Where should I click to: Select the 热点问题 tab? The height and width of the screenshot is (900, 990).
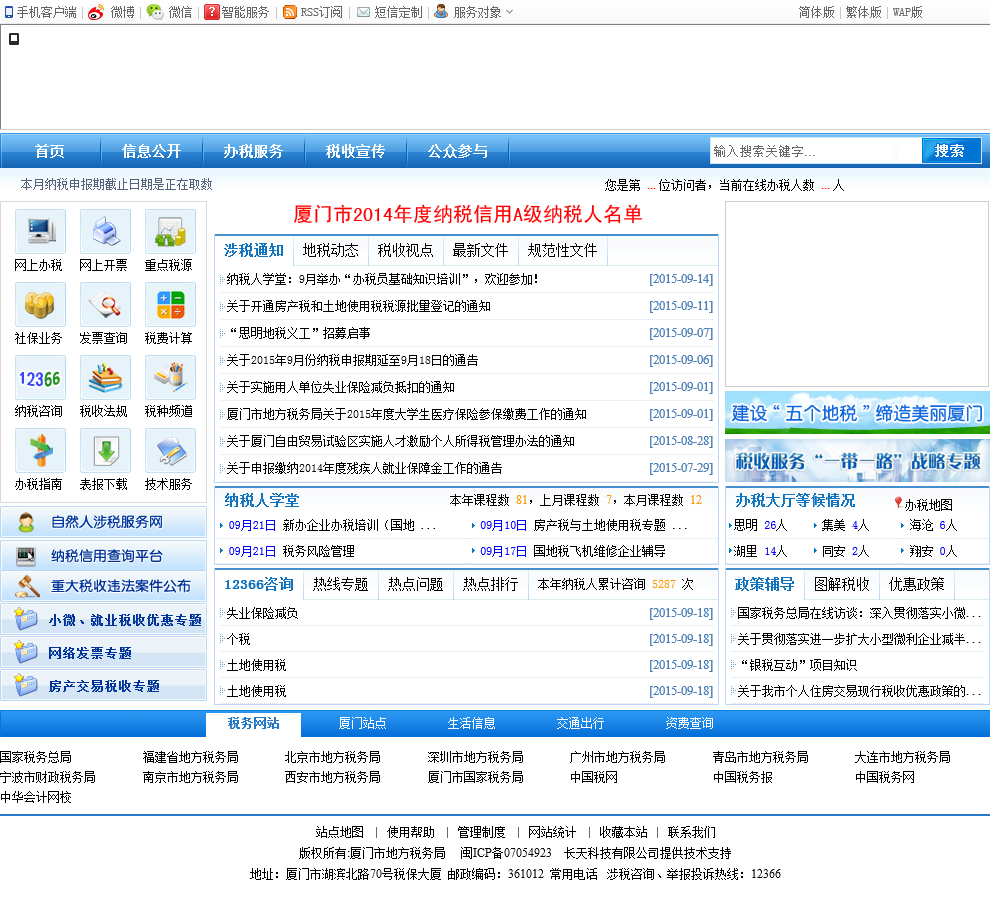415,584
